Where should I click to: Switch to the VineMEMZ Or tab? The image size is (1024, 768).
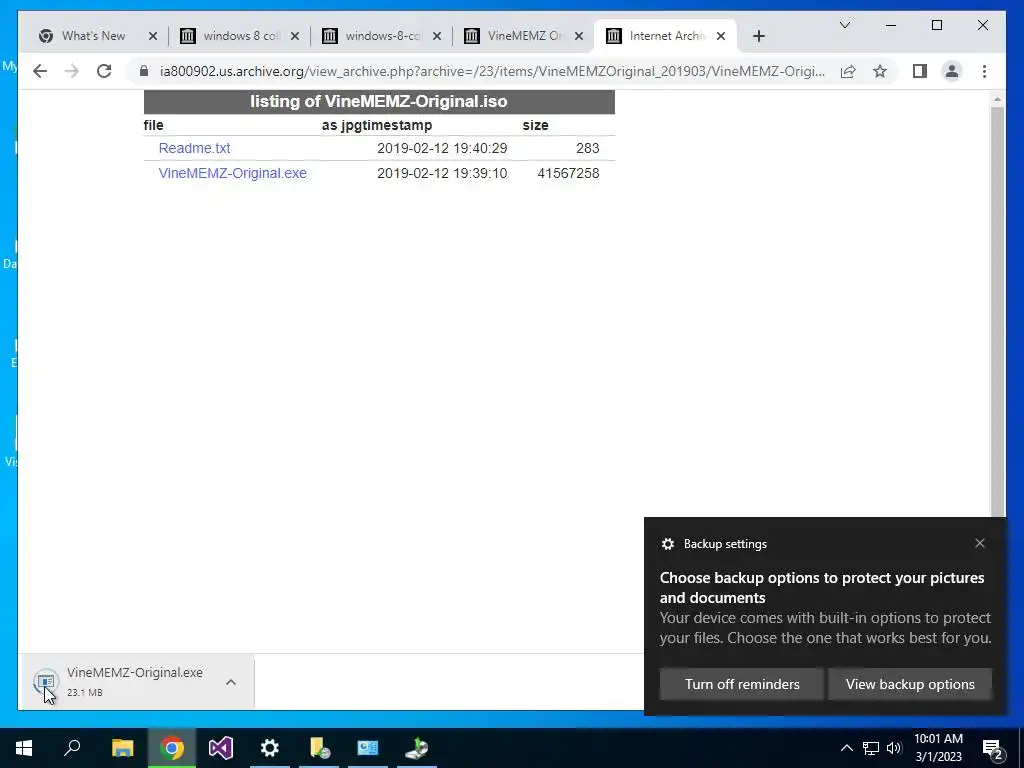[x=524, y=37]
